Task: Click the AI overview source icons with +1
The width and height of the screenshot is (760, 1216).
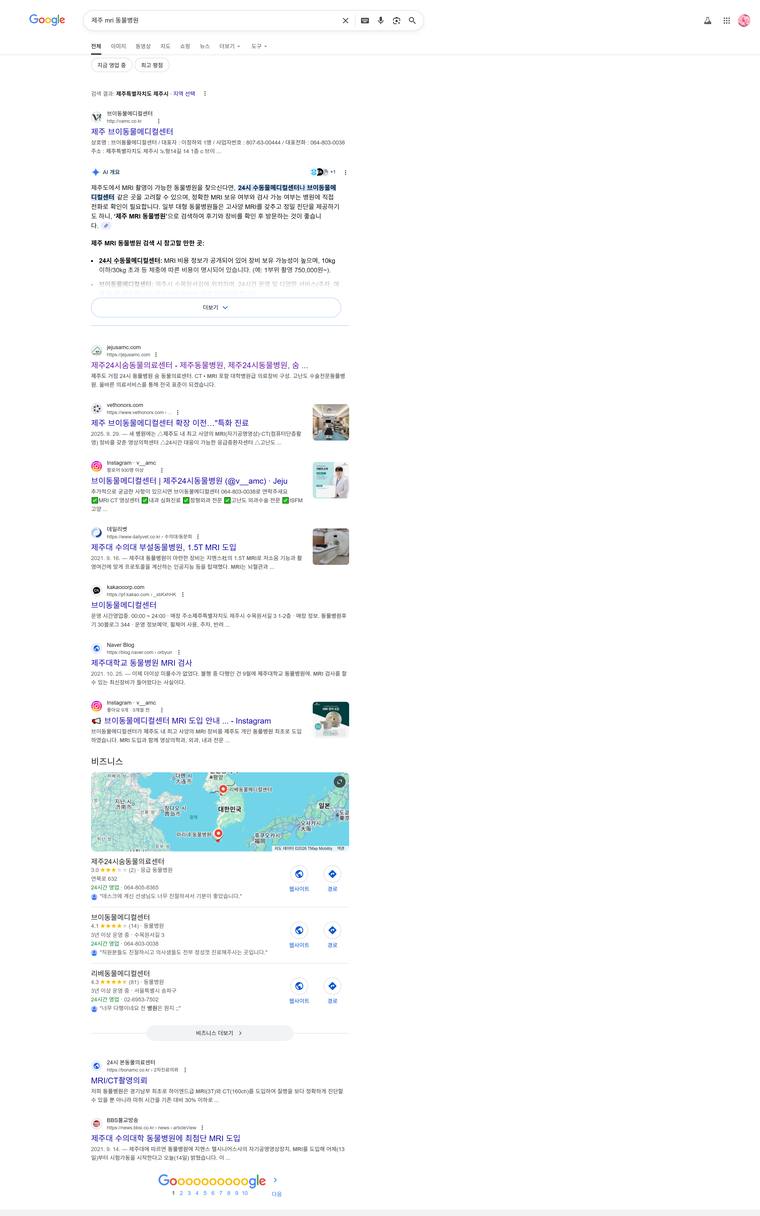Action: [323, 172]
